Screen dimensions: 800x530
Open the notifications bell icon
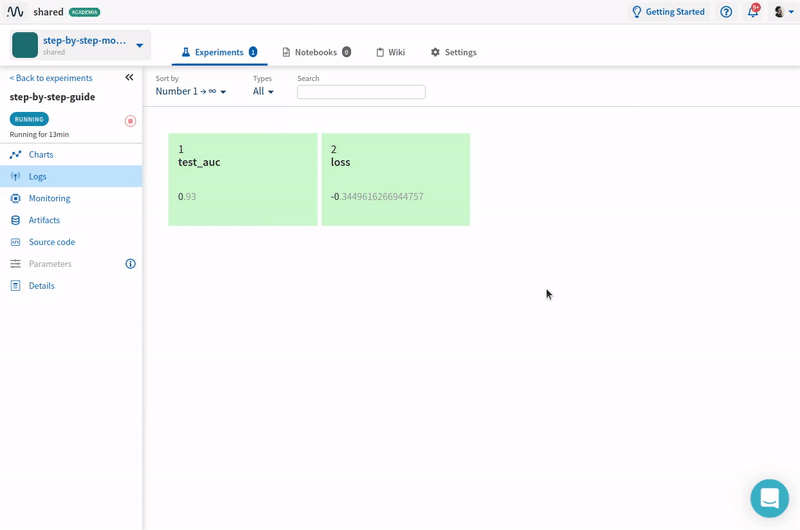(753, 11)
